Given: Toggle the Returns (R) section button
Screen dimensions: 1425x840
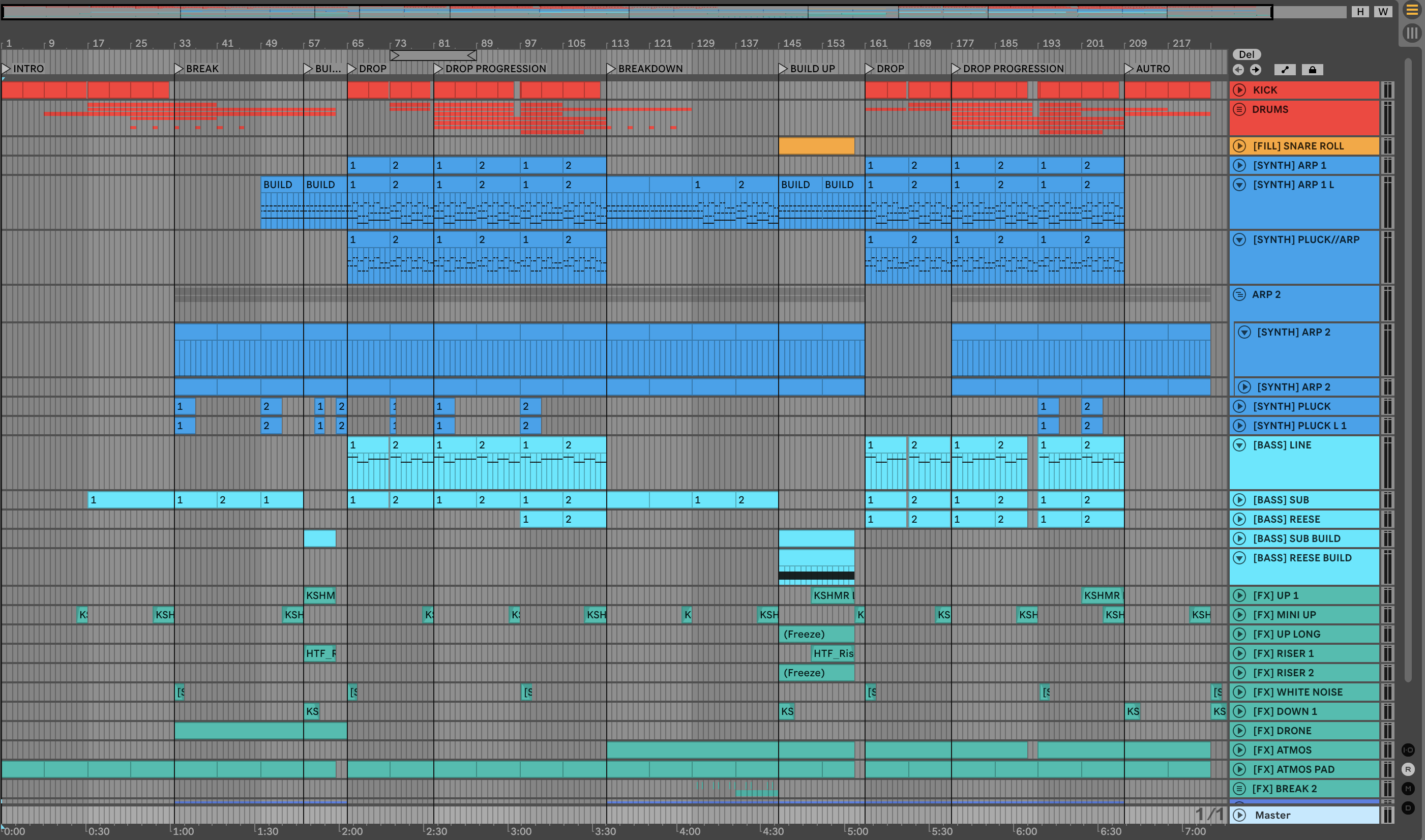Looking at the screenshot, I should tap(1408, 769).
